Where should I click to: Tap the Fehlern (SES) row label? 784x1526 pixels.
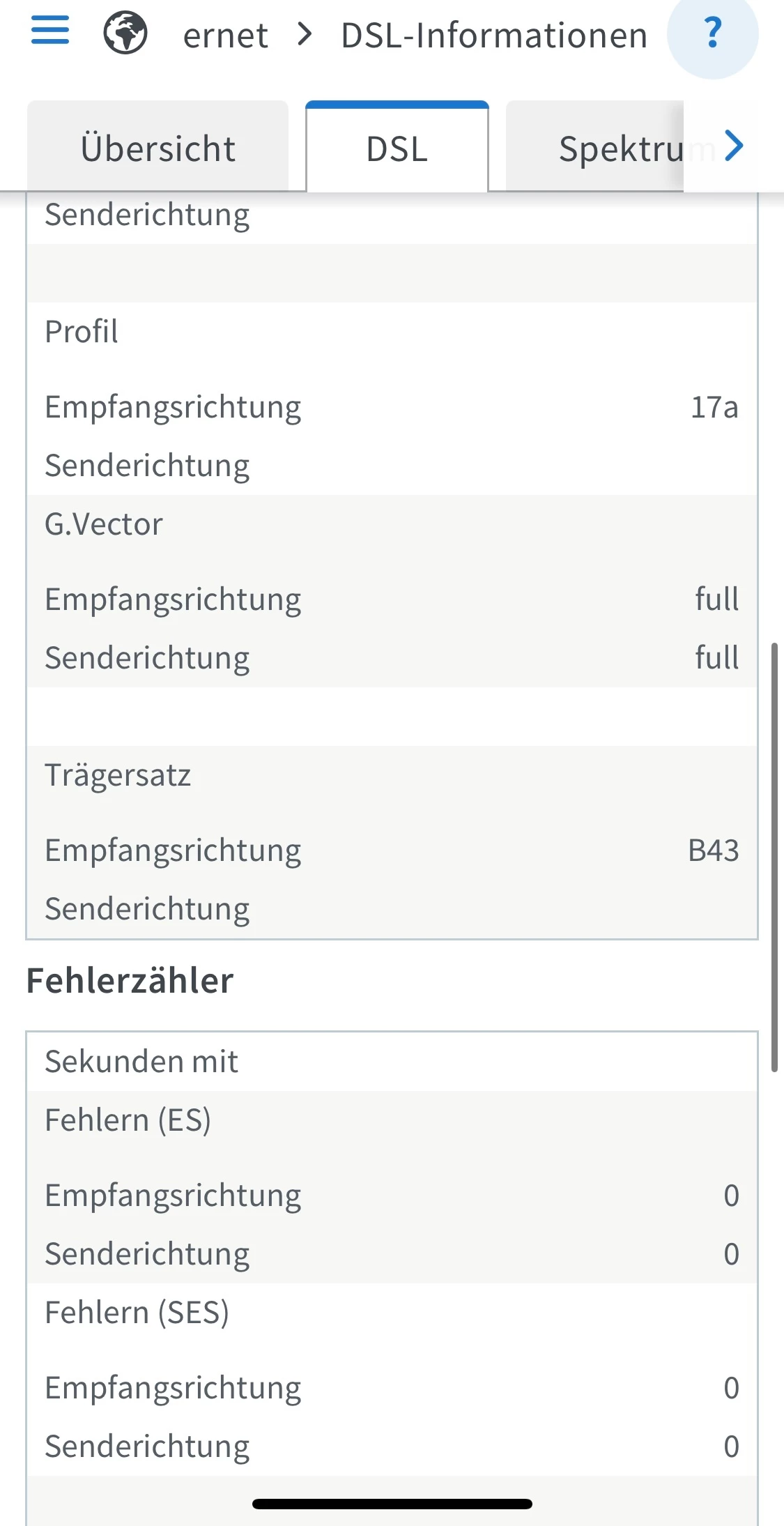click(137, 1313)
